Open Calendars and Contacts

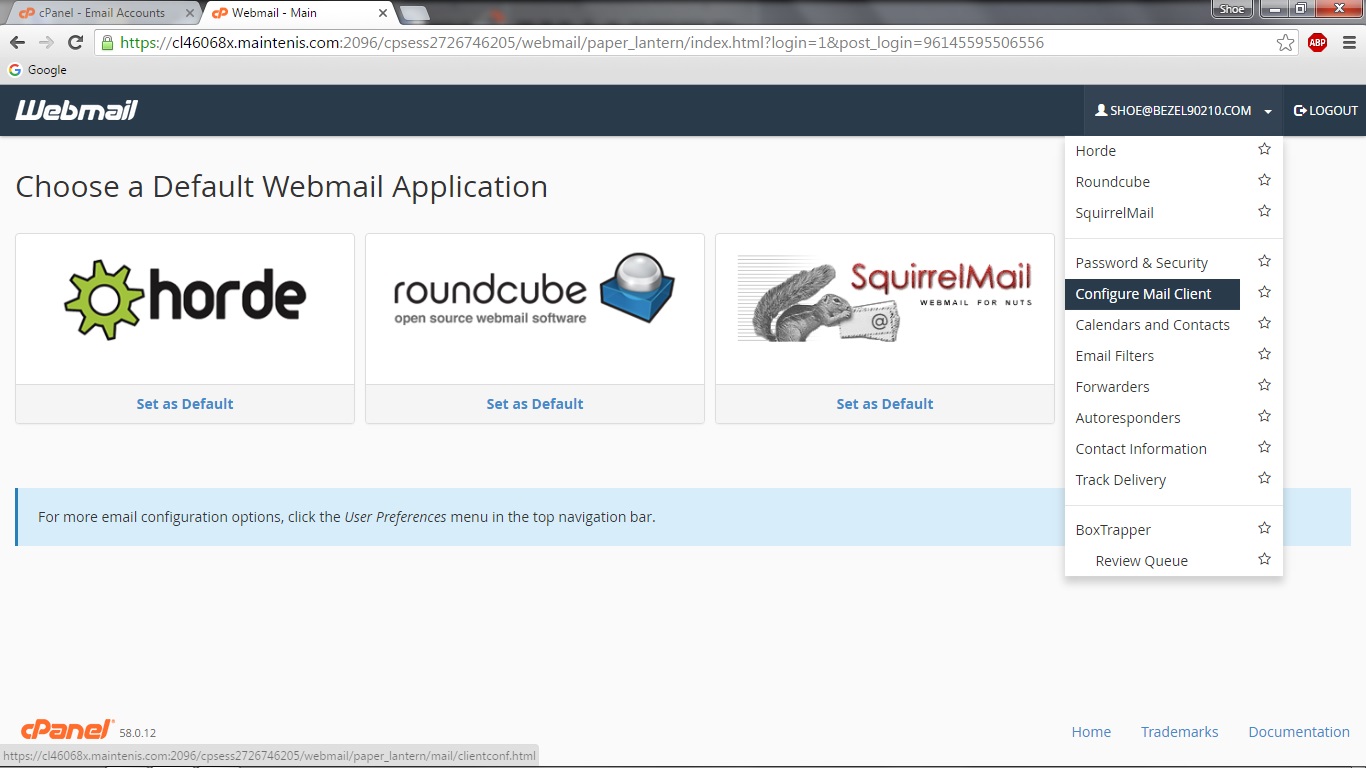pyautogui.click(x=1152, y=325)
